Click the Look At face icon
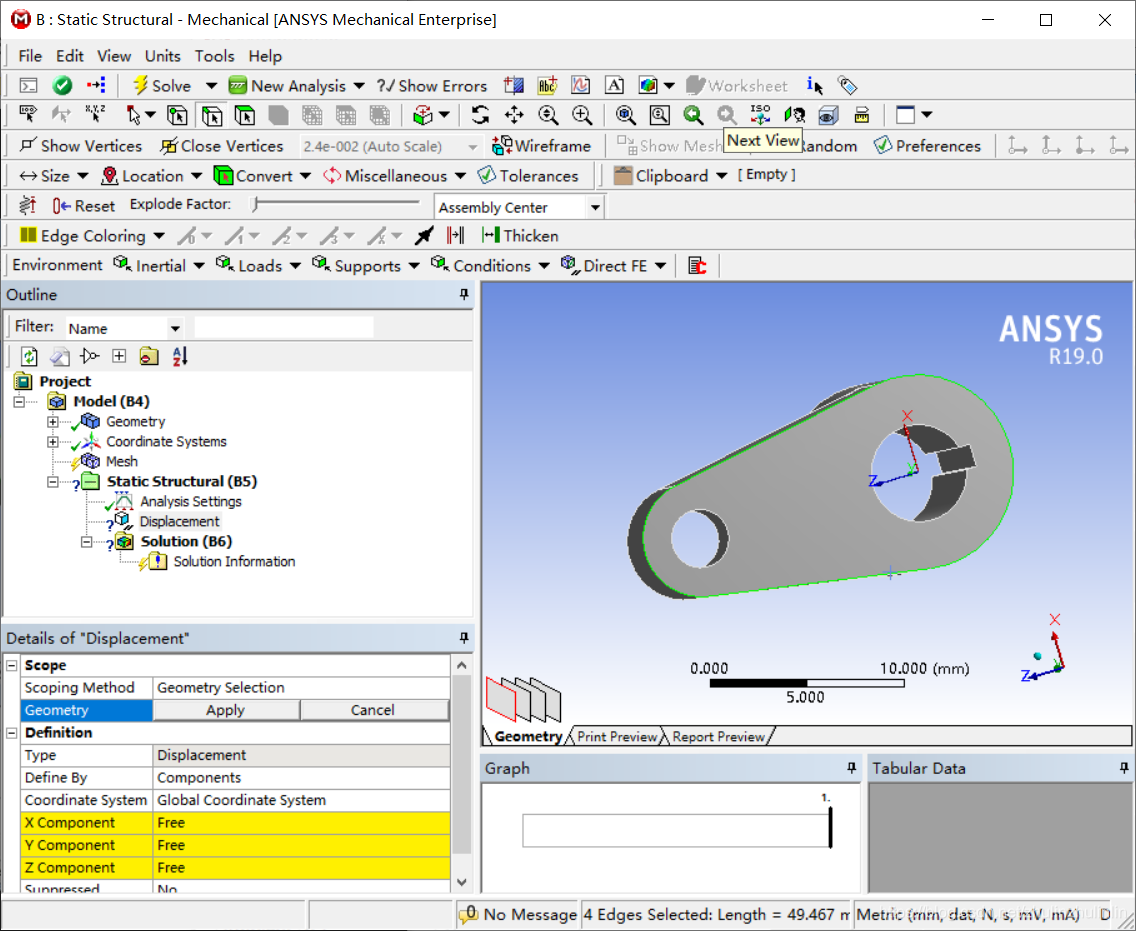Image resolution: width=1136 pixels, height=931 pixels. click(795, 115)
